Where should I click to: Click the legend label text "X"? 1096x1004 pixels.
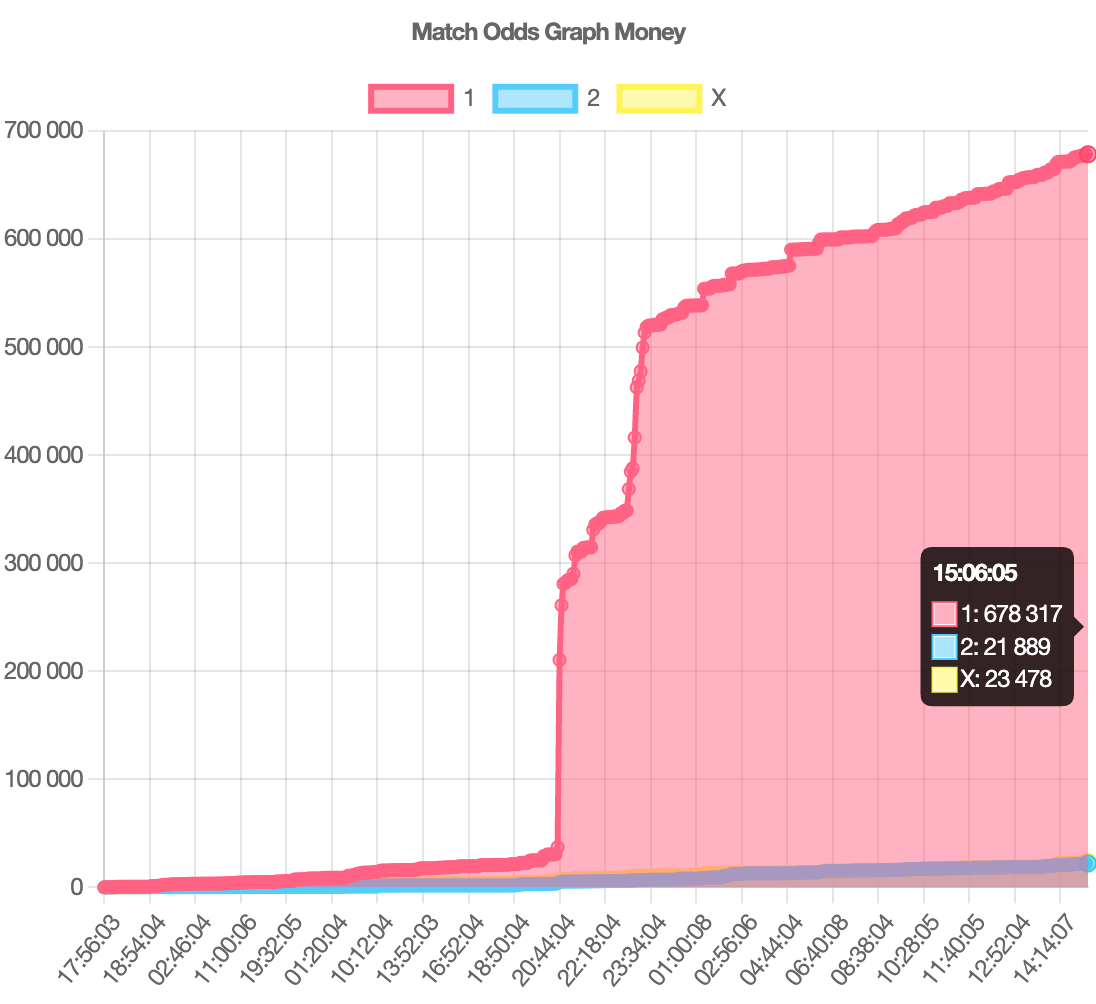point(718,98)
